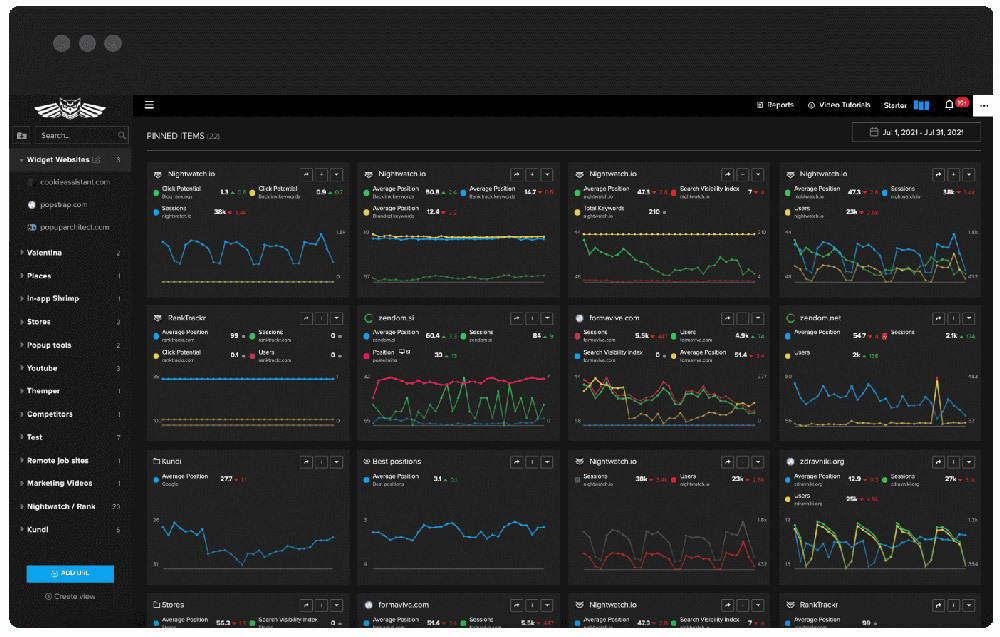
Task: Open the Jul 1 - Jul 31, 2021 date range picker
Action: point(916,132)
